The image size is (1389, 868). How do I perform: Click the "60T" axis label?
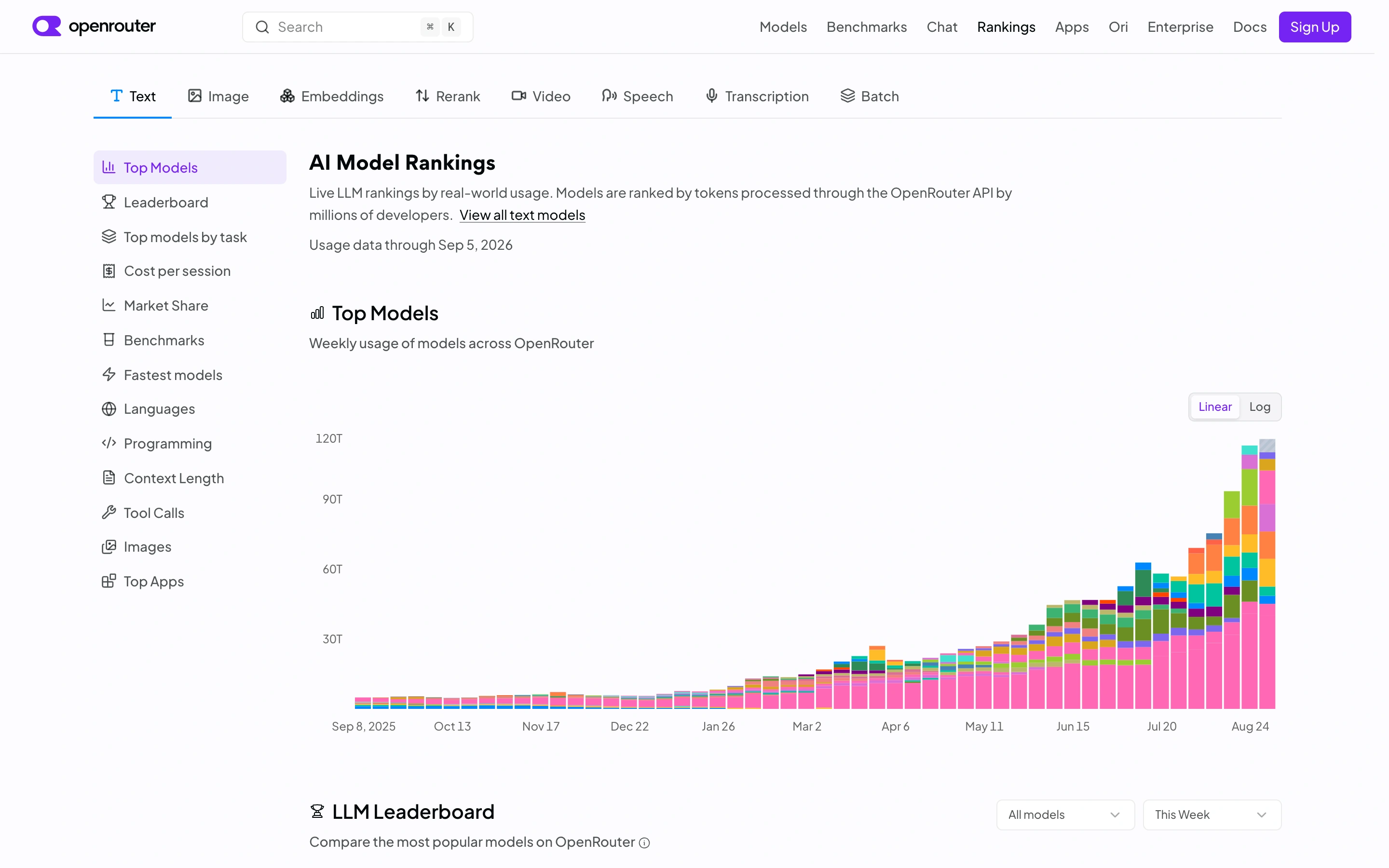332,569
